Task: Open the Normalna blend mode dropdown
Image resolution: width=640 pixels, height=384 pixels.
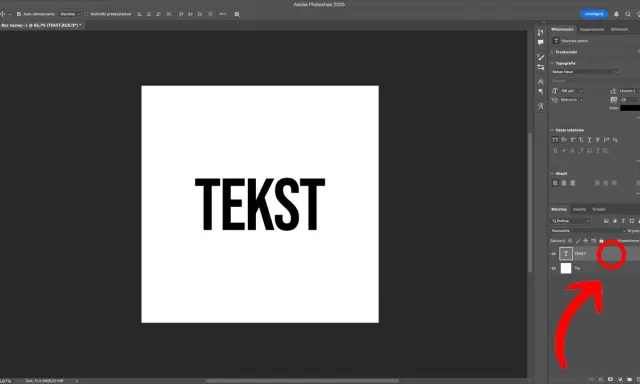Action: tap(588, 231)
